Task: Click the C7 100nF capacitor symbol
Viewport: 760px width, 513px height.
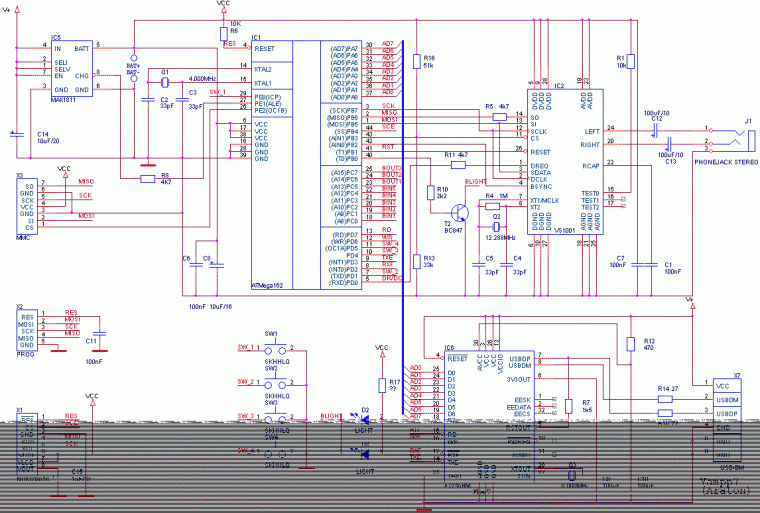Action: coord(638,265)
